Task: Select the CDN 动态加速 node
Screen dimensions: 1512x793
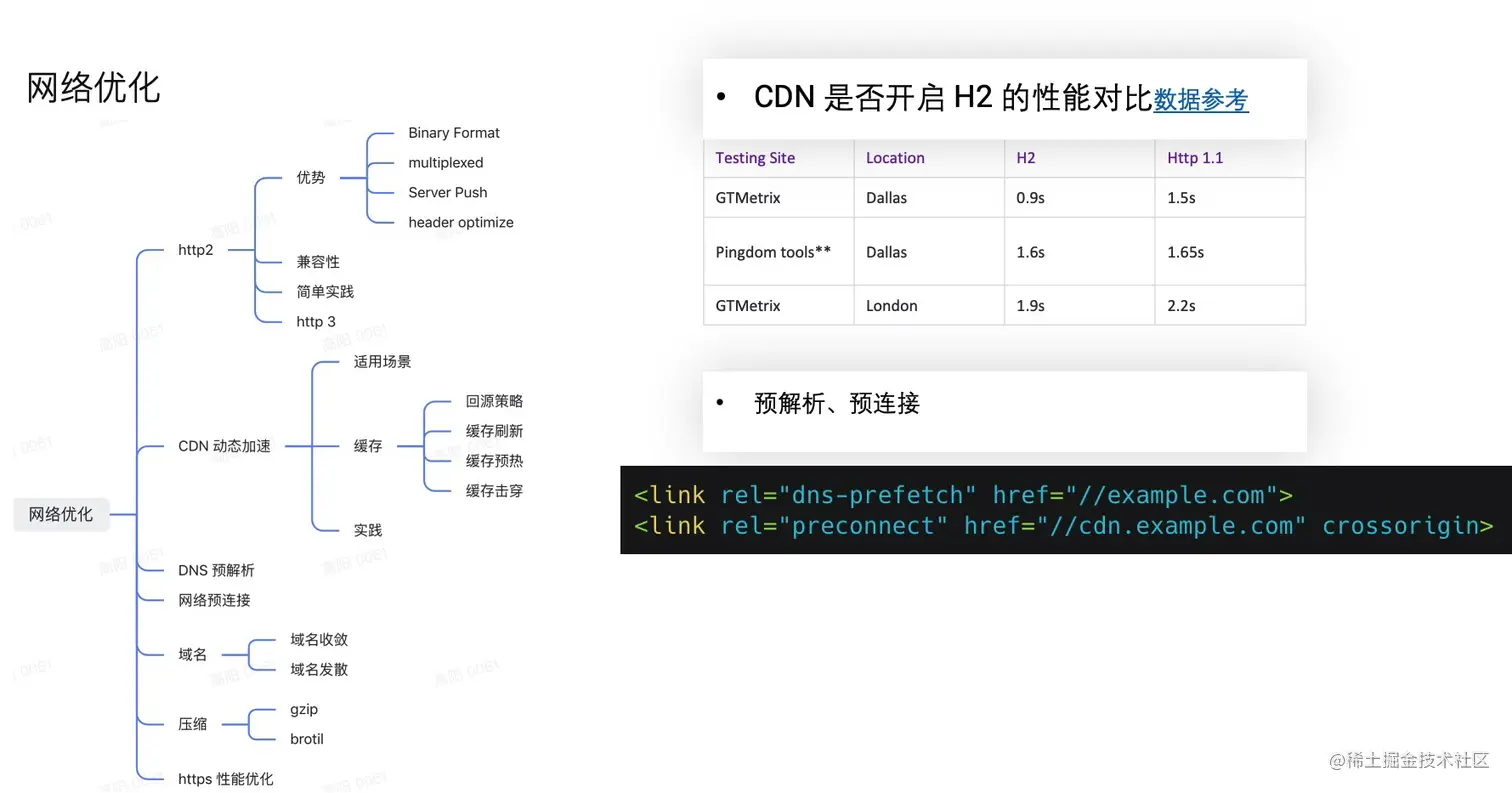Action: (224, 446)
